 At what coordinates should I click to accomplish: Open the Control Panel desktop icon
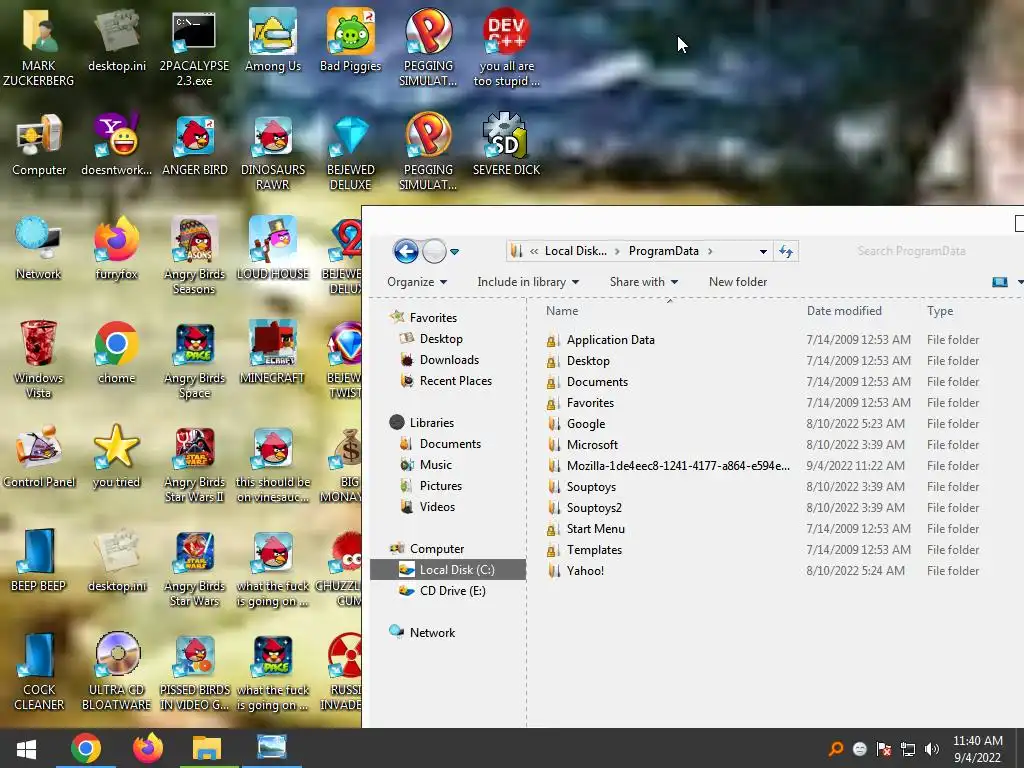point(39,456)
